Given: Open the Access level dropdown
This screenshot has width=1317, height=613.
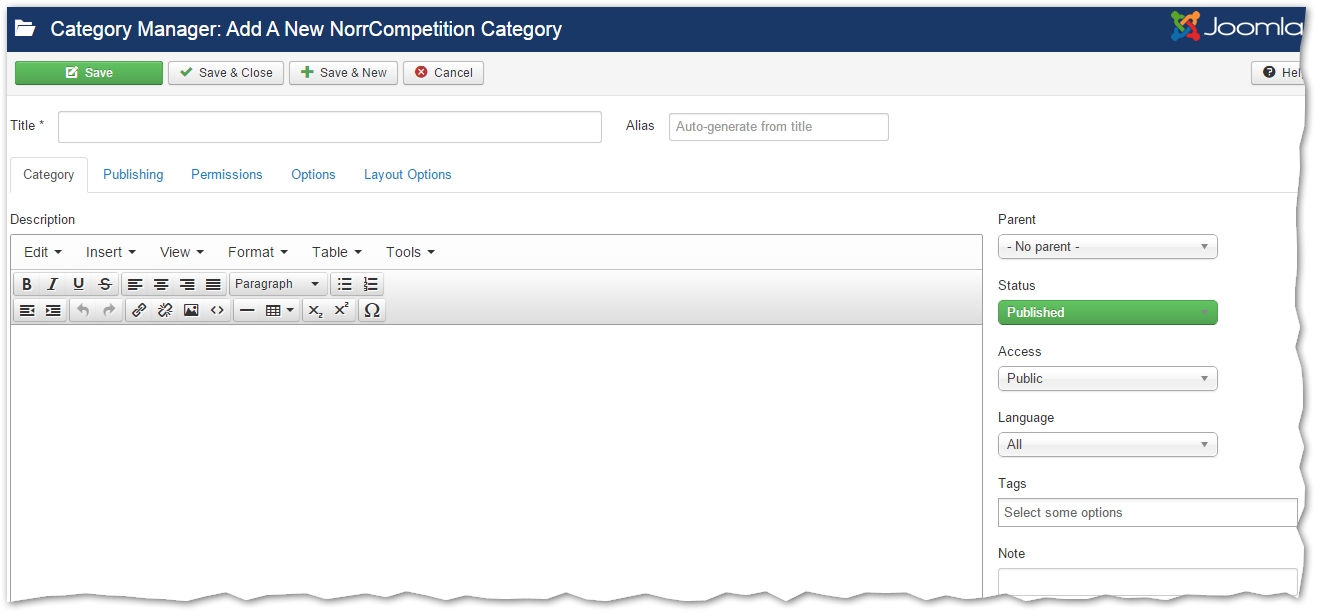Looking at the screenshot, I should (x=1107, y=378).
